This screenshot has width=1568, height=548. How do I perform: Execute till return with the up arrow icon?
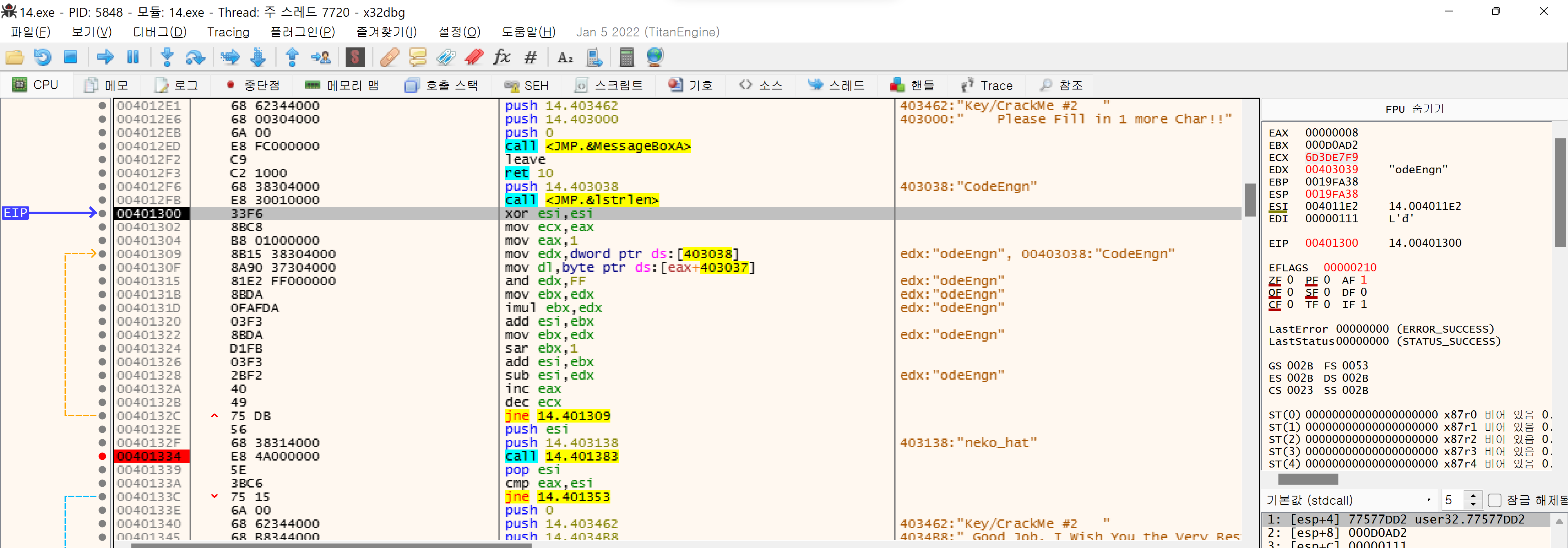pos(292,57)
